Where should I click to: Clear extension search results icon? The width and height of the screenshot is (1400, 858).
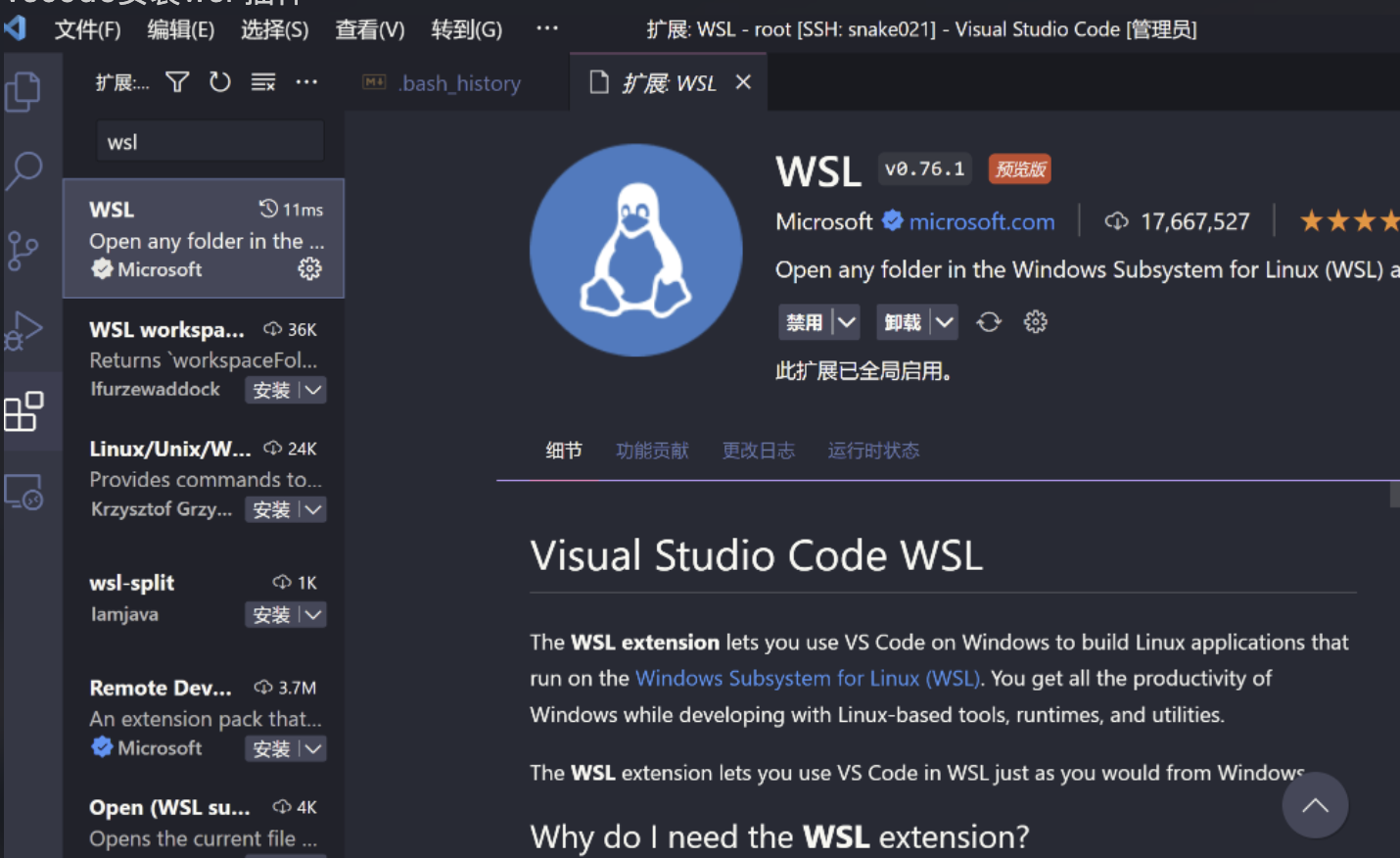(263, 82)
